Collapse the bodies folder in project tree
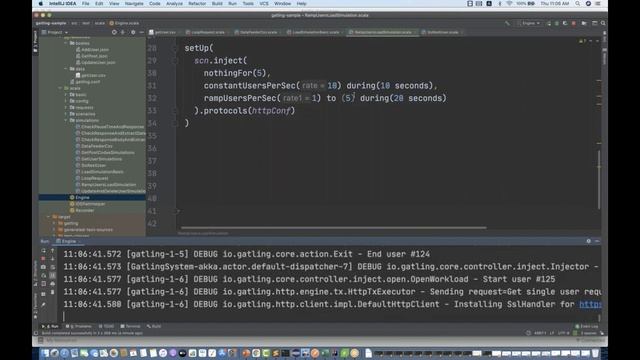This screenshot has width=640, height=360. 66,43
